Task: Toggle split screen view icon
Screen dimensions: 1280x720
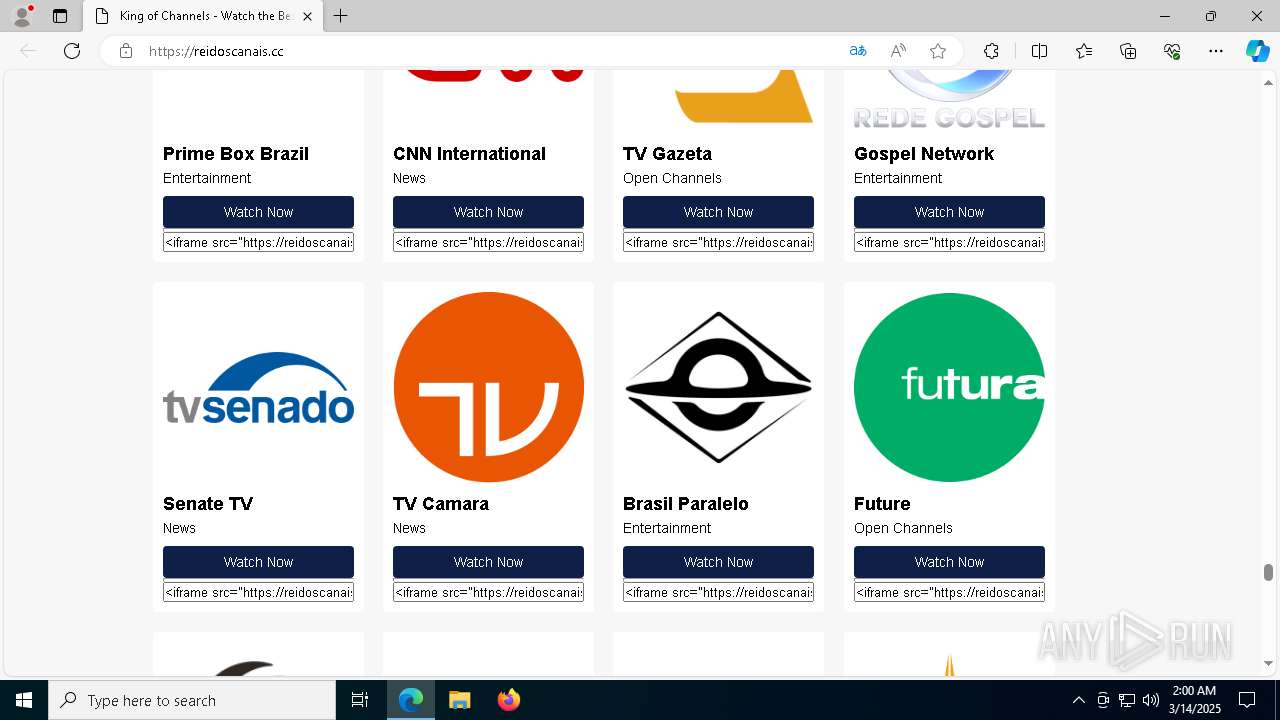Action: click(1039, 51)
